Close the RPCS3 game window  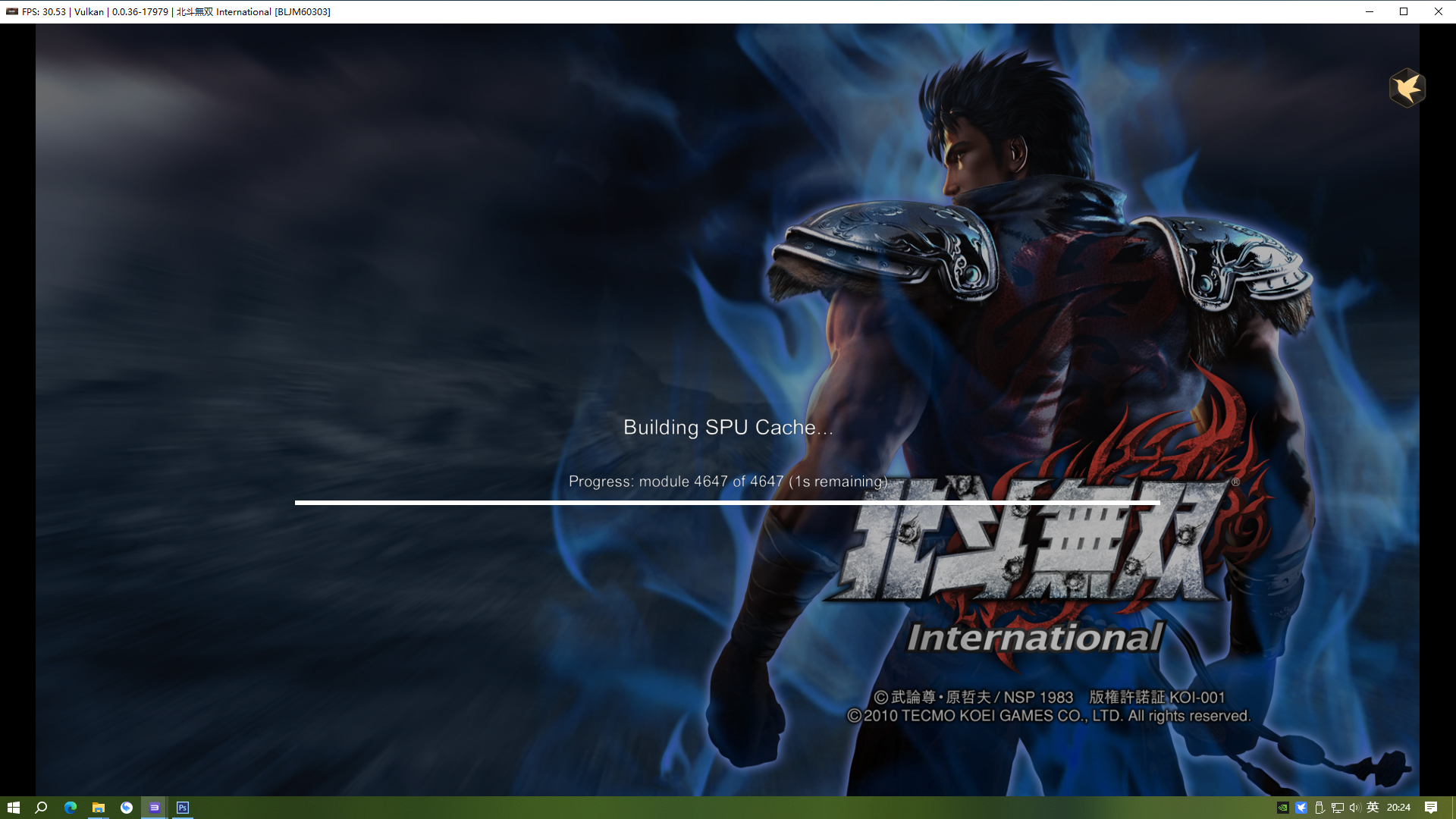(x=1439, y=11)
